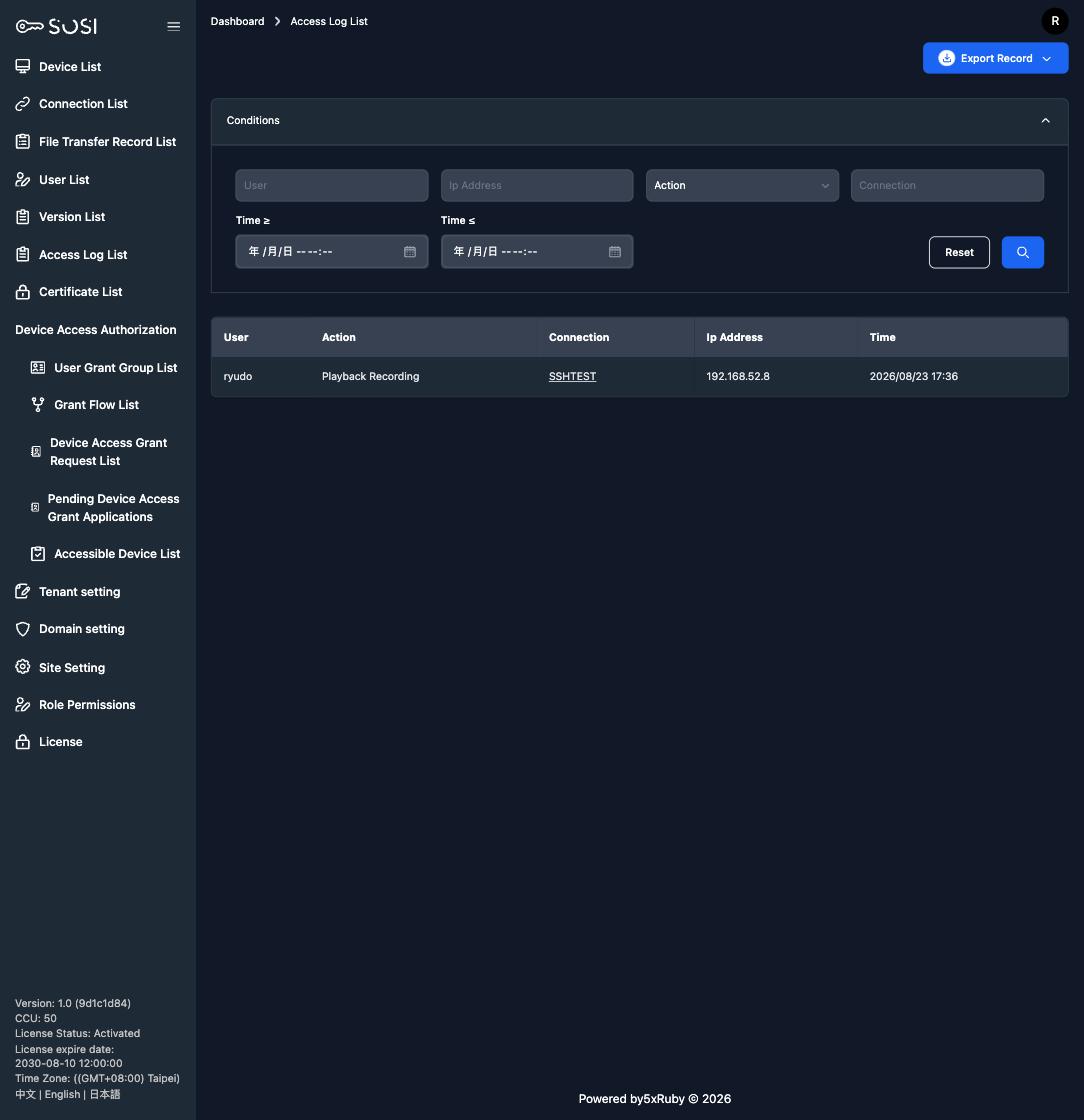This screenshot has width=1084, height=1120.
Task: Switch language to 中文
Action: tap(25, 1094)
